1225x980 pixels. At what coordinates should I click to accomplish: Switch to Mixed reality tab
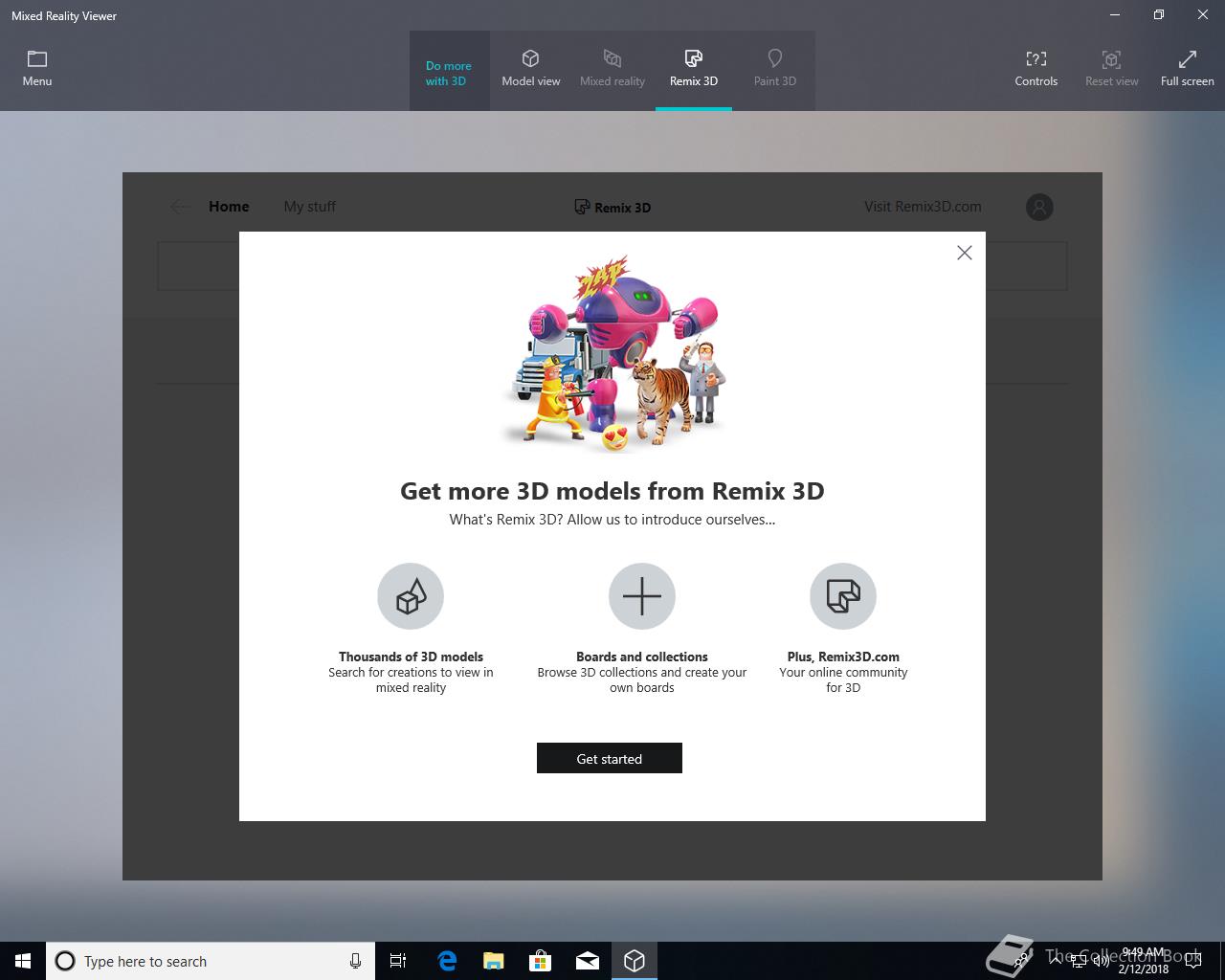tap(612, 70)
